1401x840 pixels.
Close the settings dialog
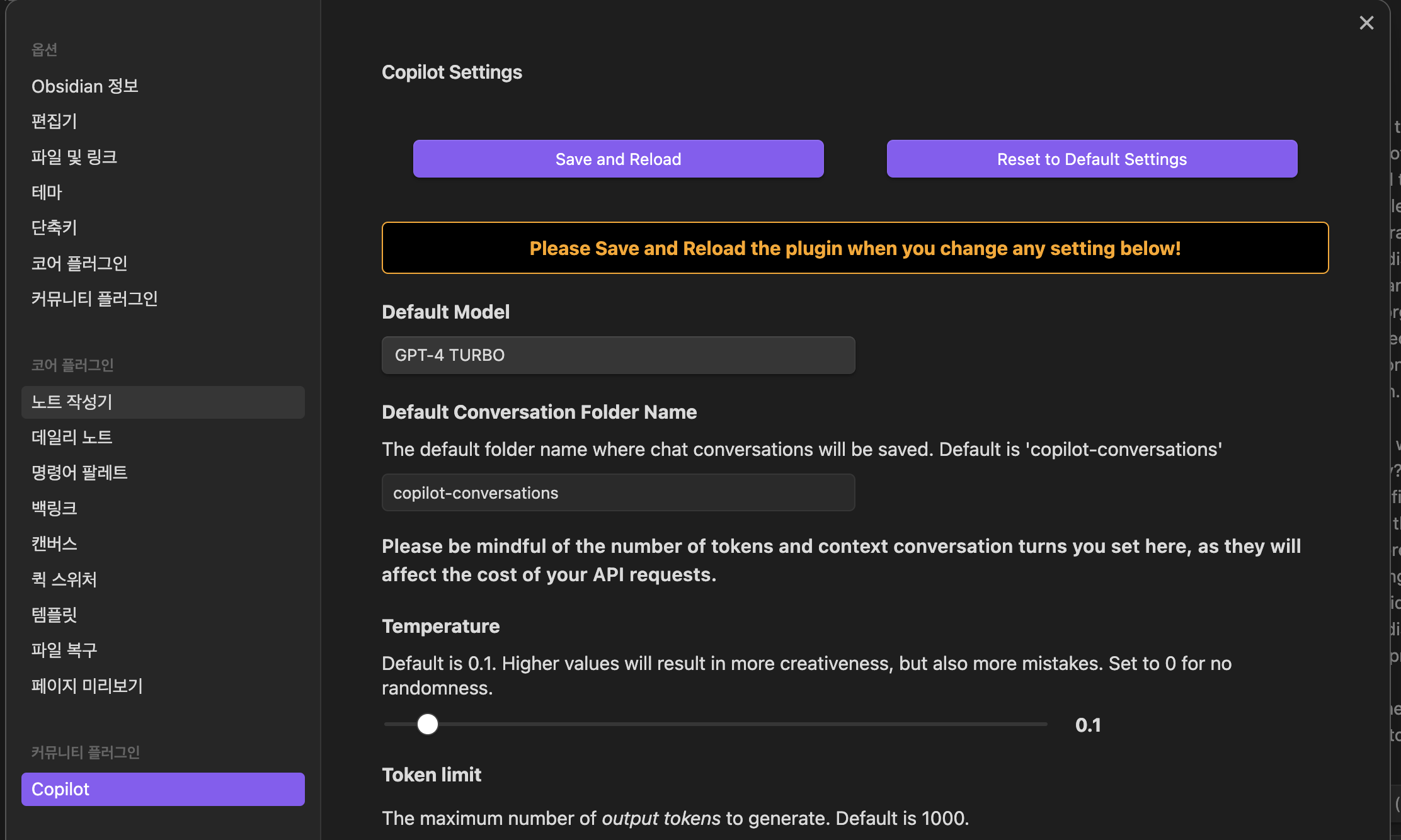[x=1366, y=23]
